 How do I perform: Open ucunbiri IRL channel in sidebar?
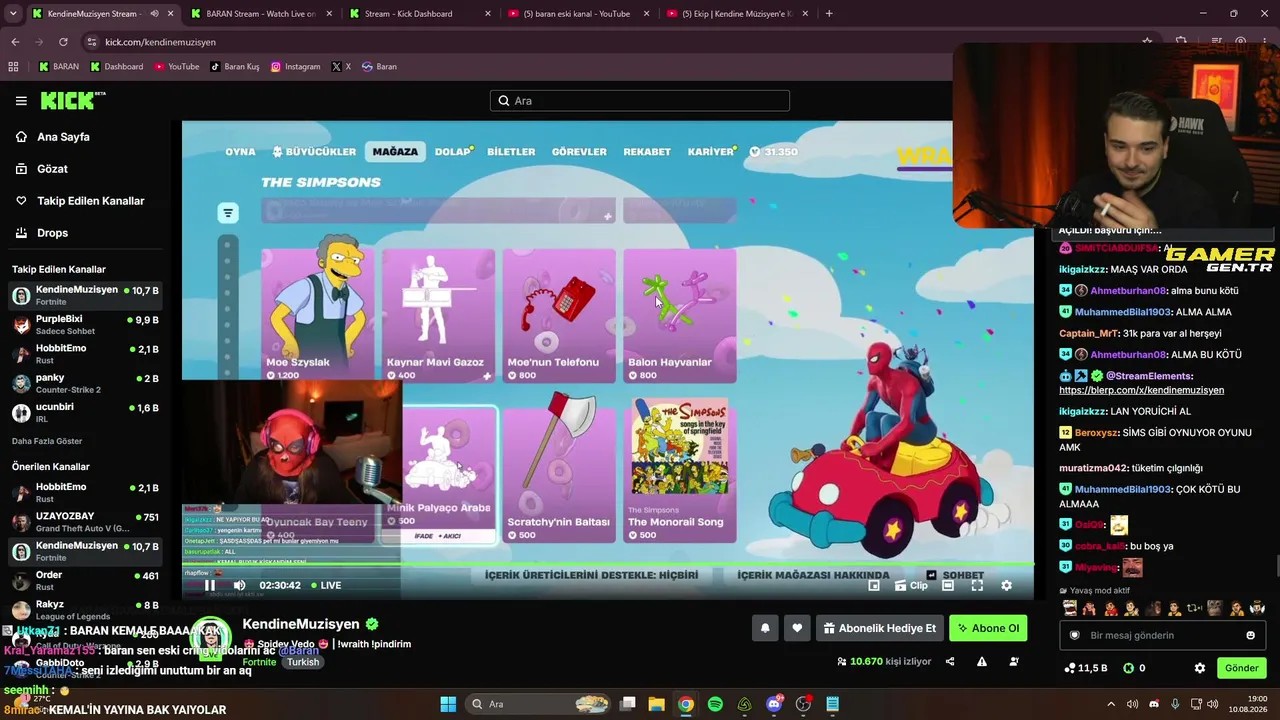coord(85,412)
